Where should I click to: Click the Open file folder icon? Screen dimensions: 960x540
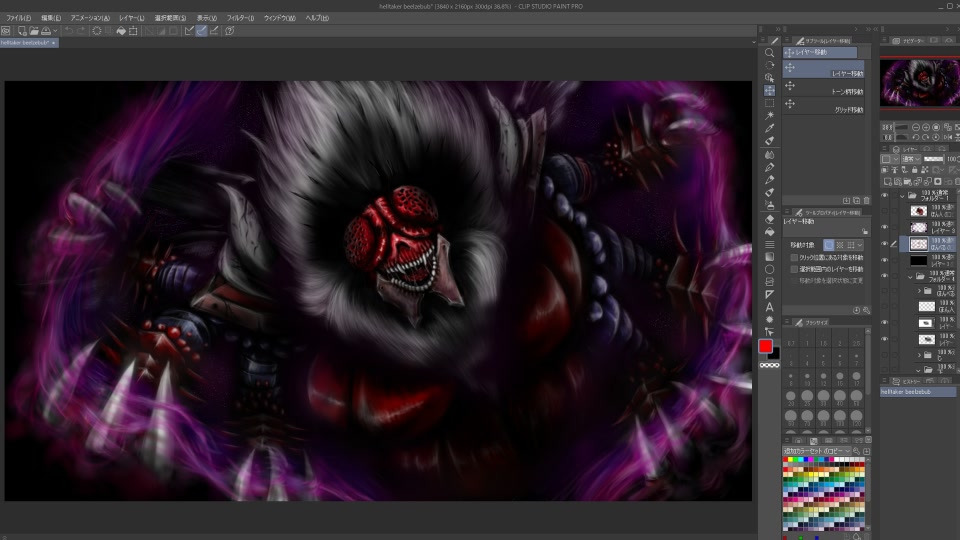coord(34,31)
